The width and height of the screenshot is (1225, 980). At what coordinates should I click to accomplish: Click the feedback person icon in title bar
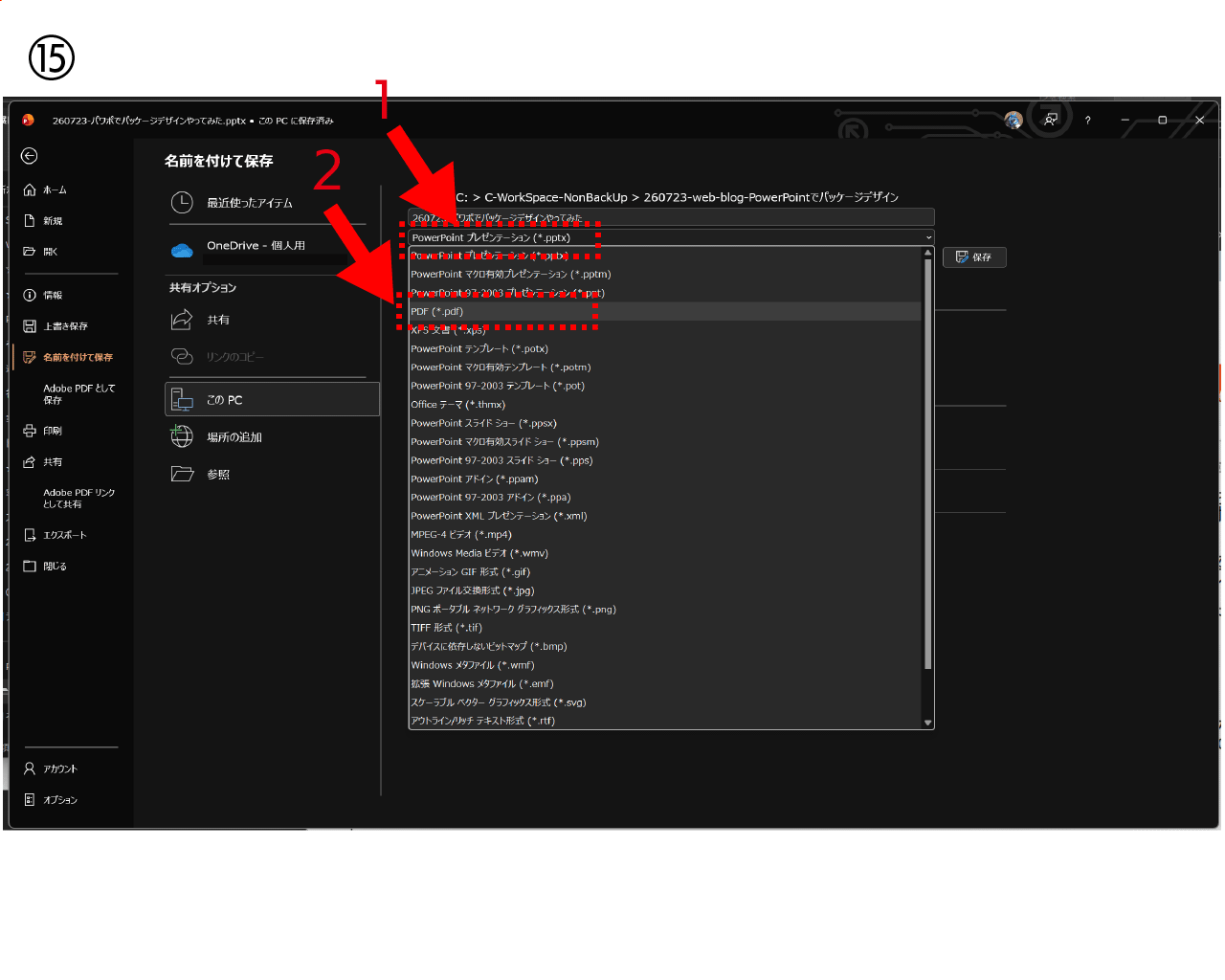pos(1051,120)
